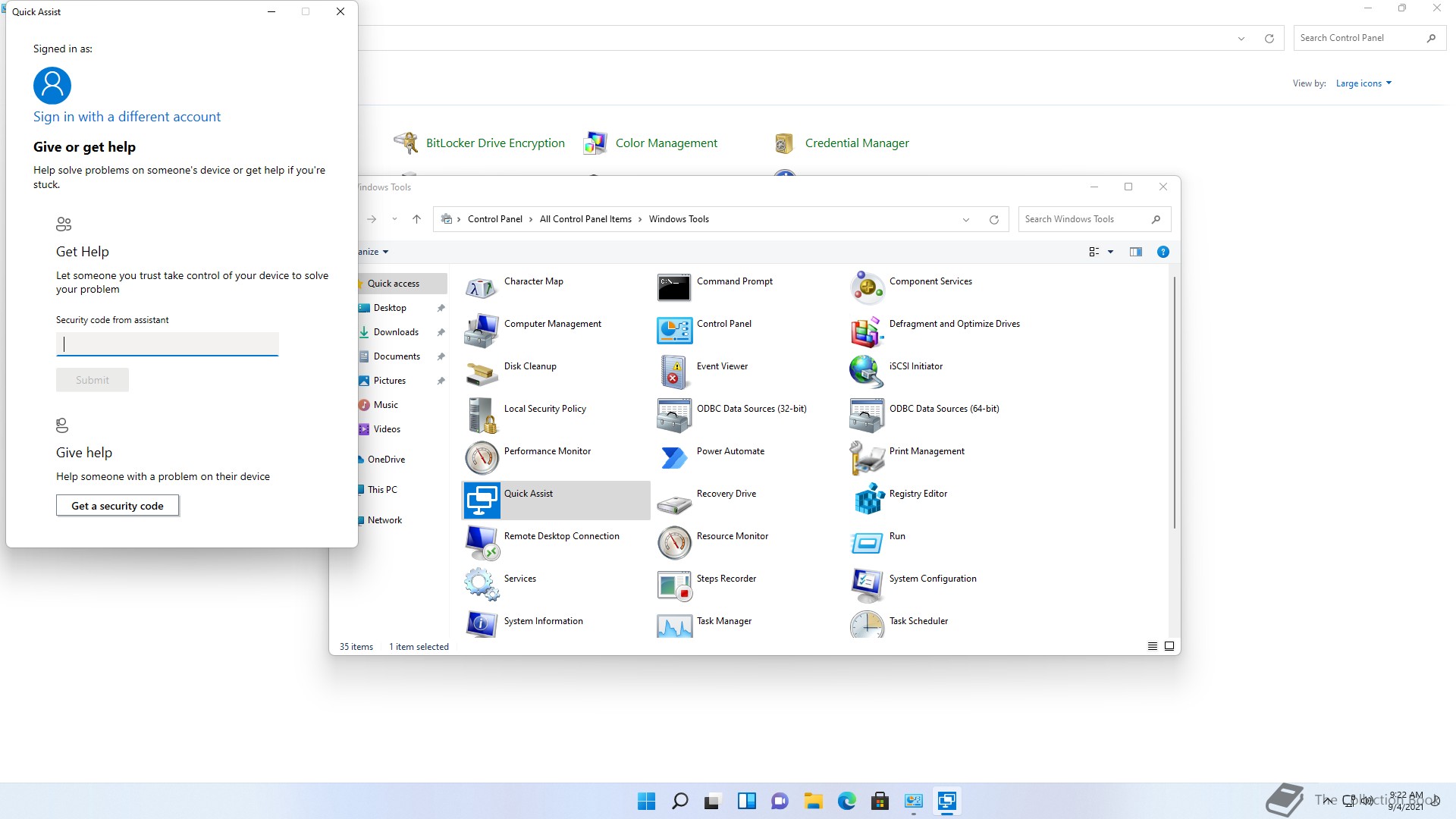Click the Windows Tools help icon
The image size is (1456, 819).
tap(1163, 252)
